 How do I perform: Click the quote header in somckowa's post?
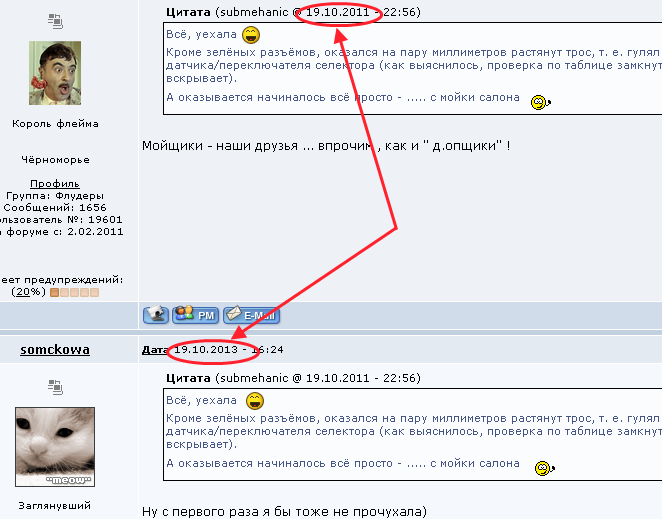[293, 378]
